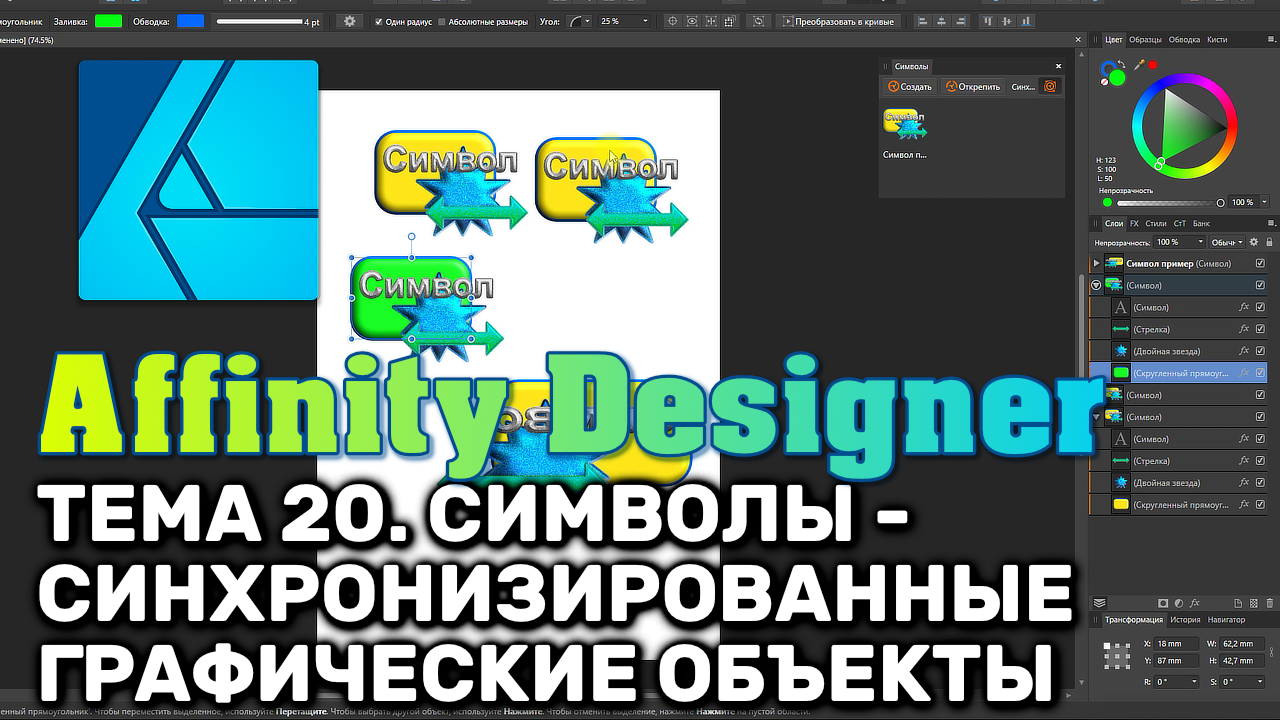
Task: Open the layer opacity 100 % dropdown
Action: pyautogui.click(x=1200, y=242)
